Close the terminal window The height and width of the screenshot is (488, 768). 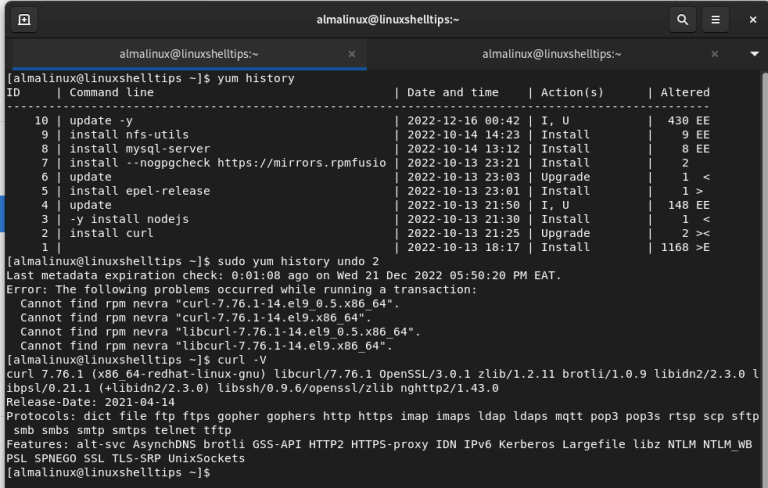[x=748, y=19]
